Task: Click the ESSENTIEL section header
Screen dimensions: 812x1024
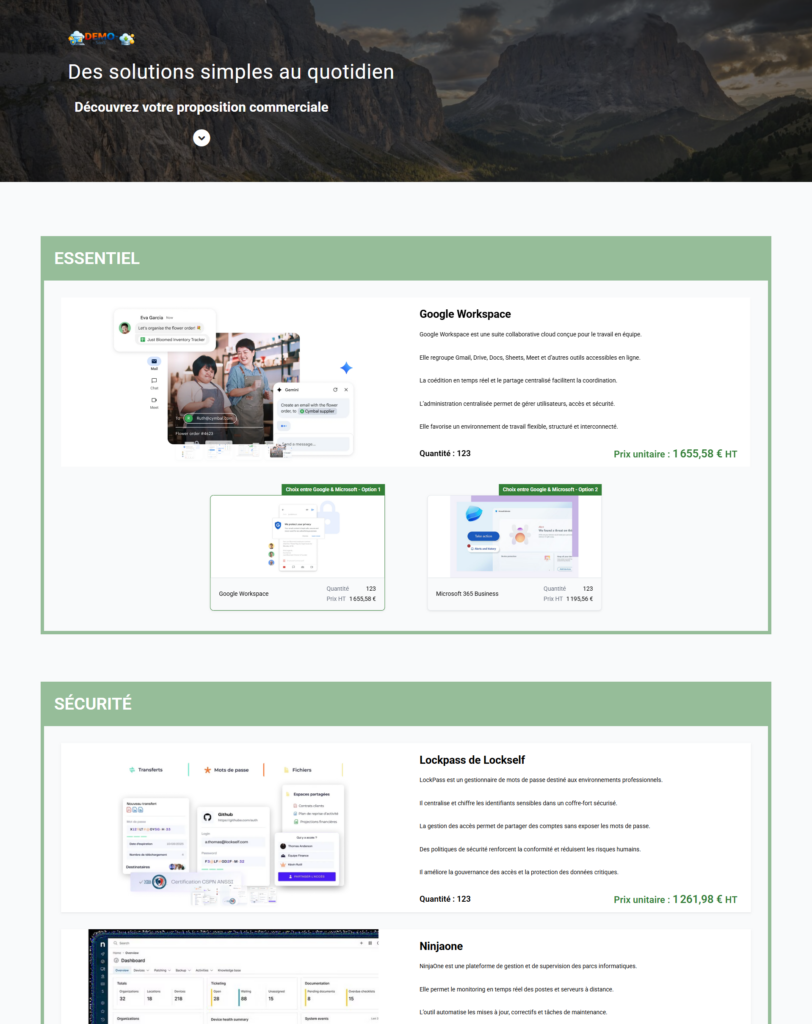Action: 97,258
